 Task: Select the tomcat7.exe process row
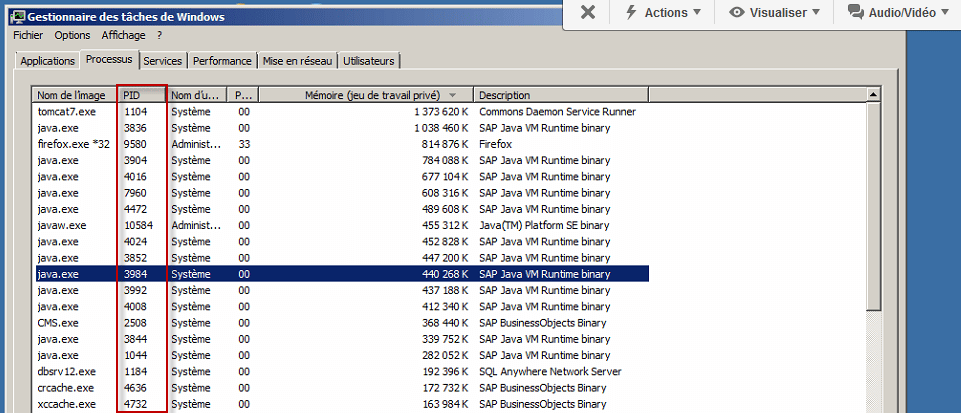click(x=66, y=112)
